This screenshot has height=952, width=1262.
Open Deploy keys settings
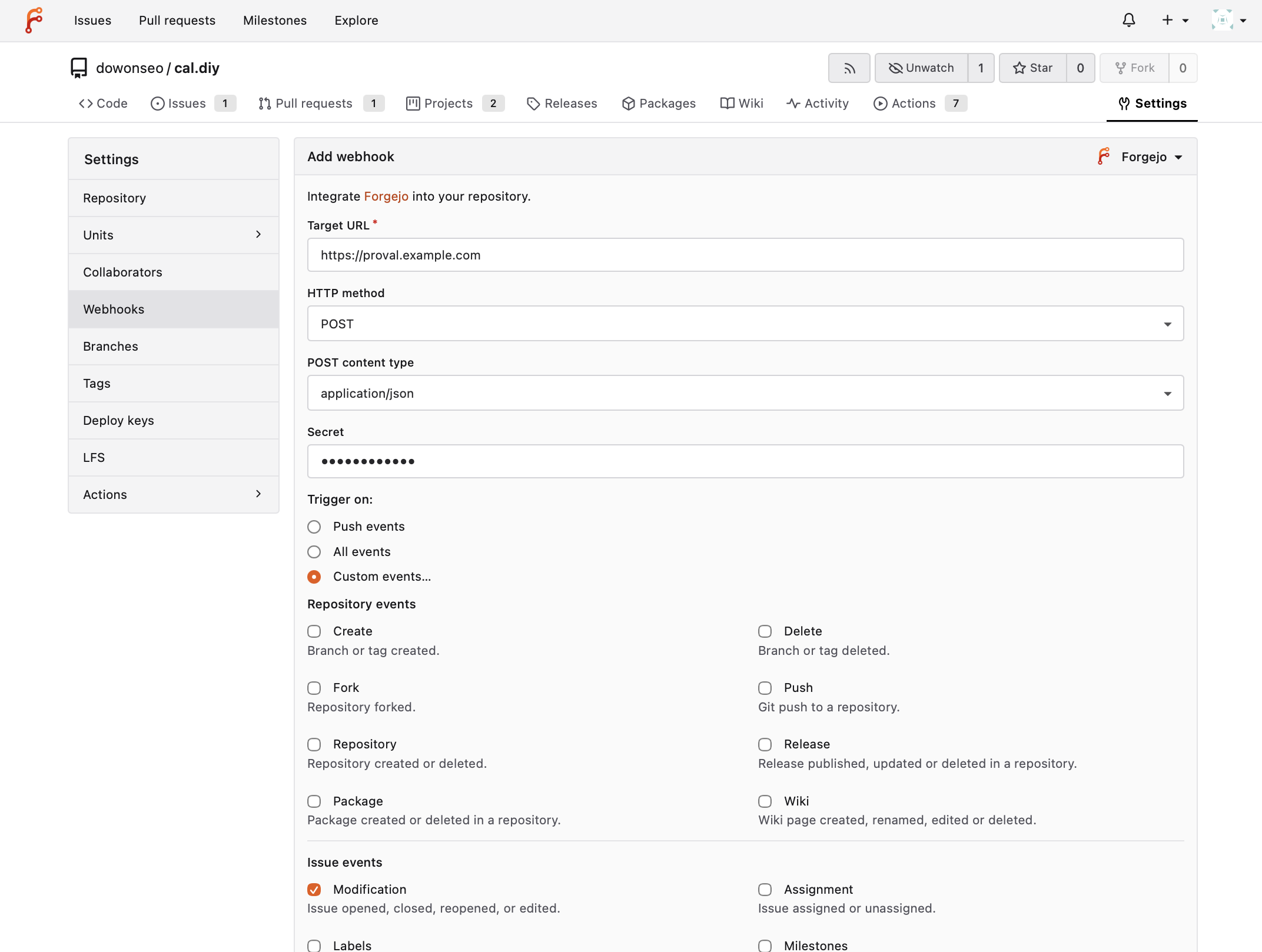click(x=174, y=421)
